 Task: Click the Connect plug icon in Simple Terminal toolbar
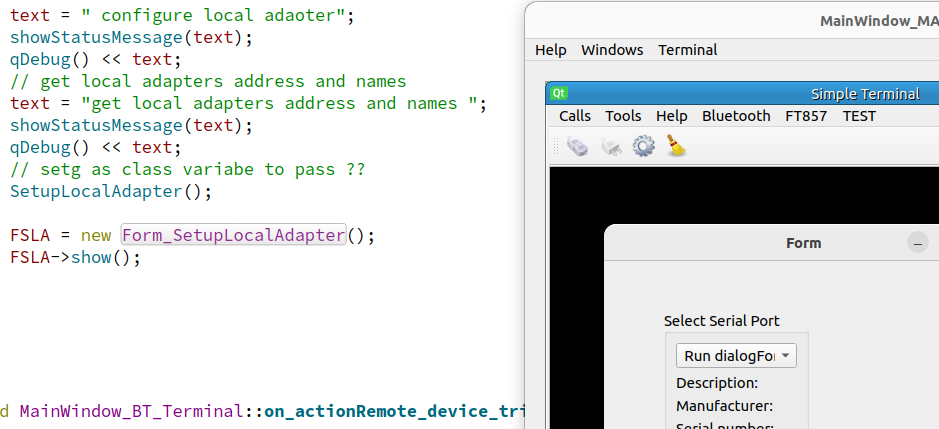pyautogui.click(x=577, y=146)
